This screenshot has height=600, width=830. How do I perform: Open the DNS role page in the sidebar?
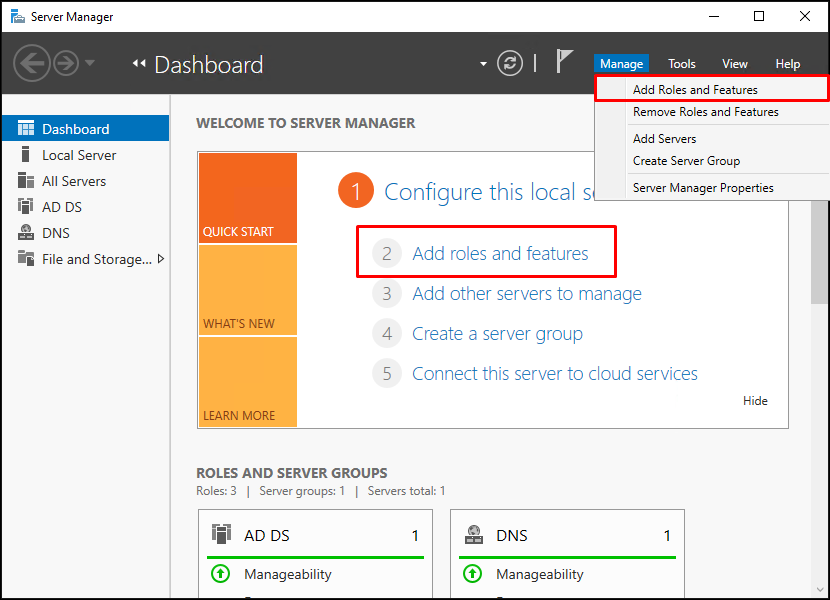(x=86, y=233)
